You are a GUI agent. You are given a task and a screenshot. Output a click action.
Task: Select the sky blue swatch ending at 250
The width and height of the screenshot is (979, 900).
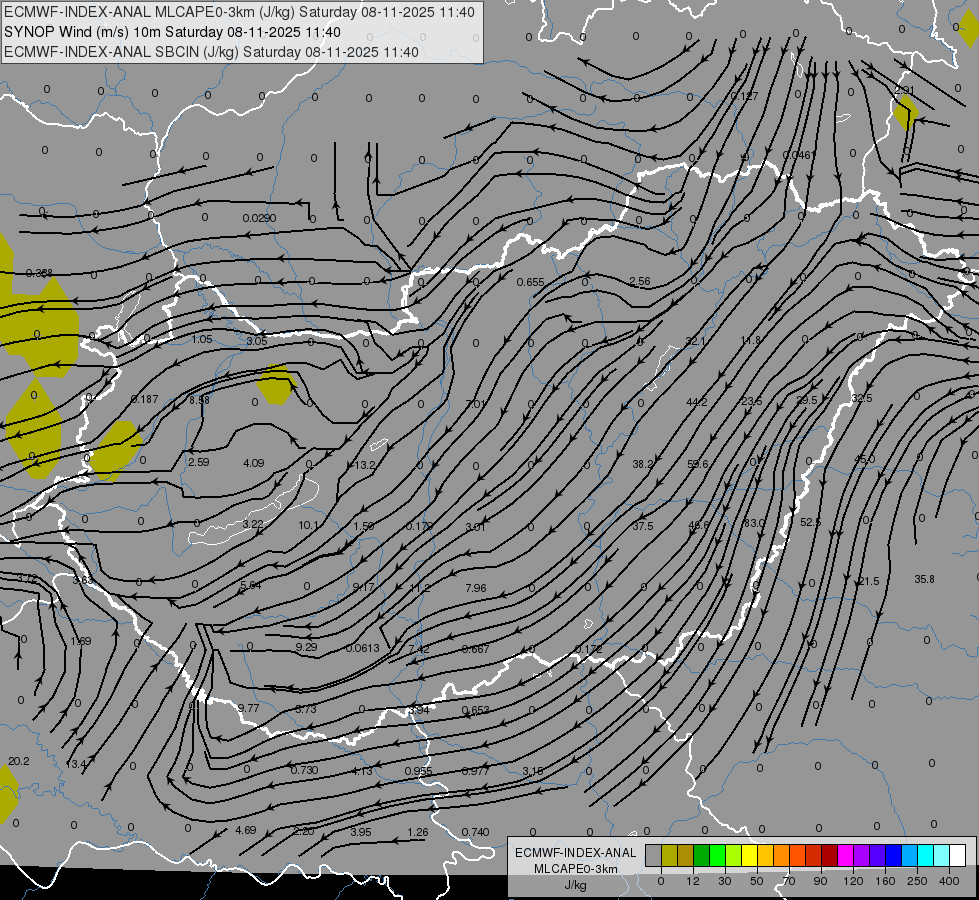pyautogui.click(x=910, y=855)
